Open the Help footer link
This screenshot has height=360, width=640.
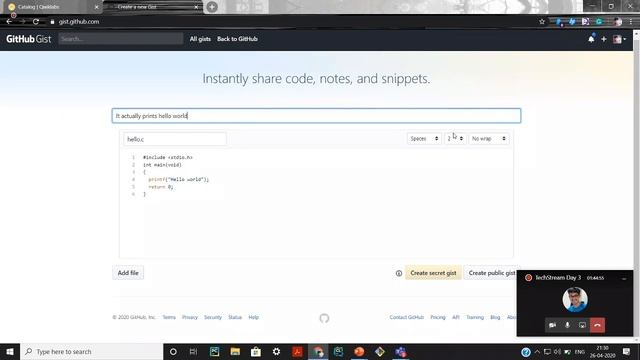point(253,317)
